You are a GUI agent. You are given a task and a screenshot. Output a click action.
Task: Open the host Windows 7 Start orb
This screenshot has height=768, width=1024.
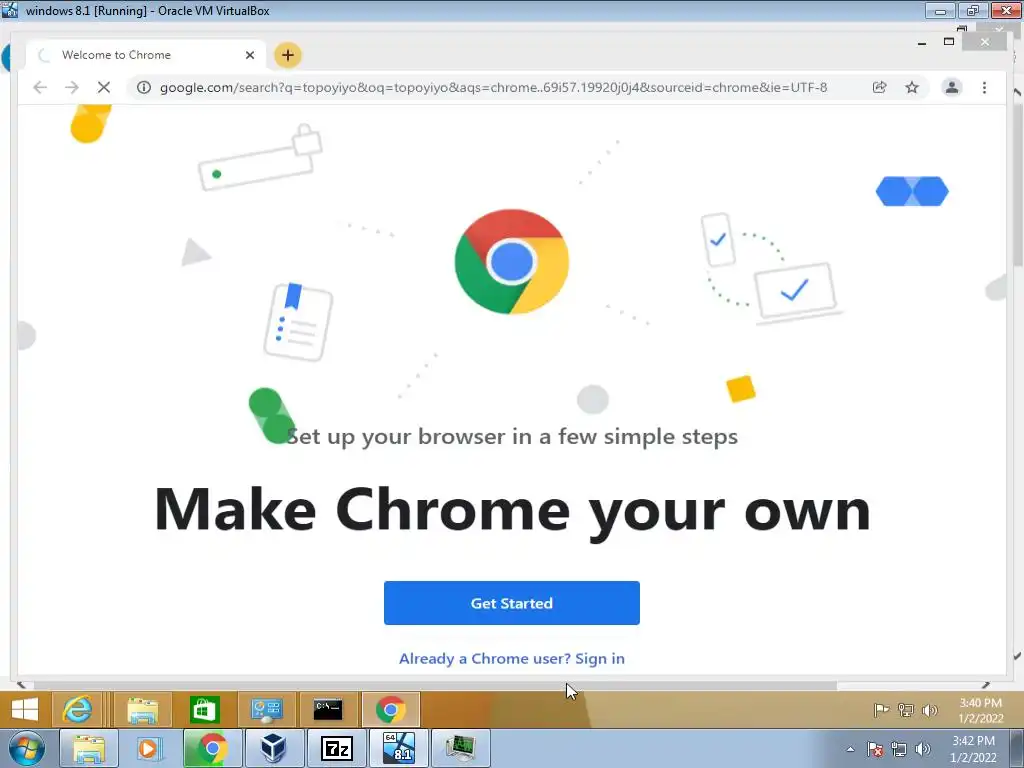tap(25, 748)
